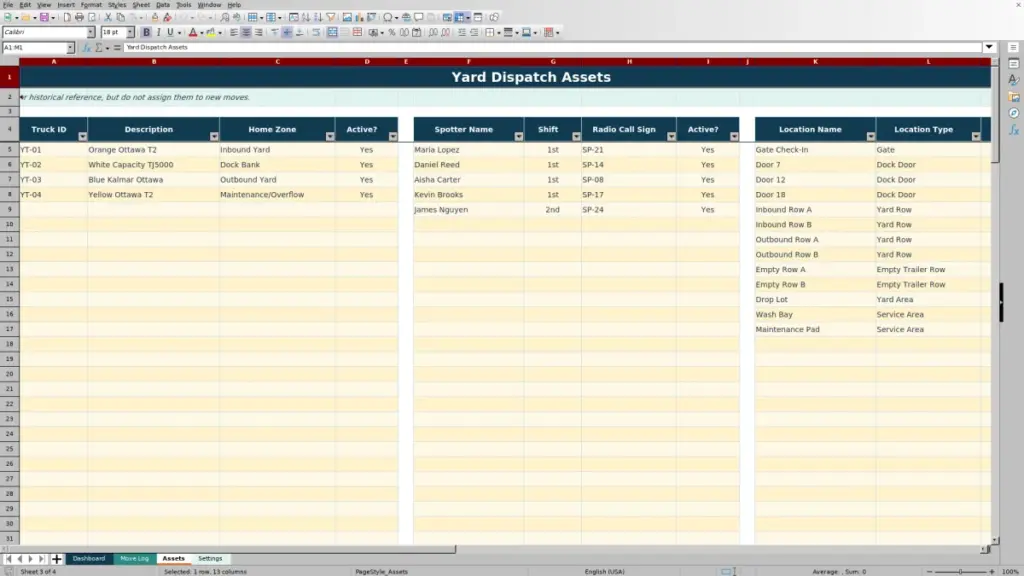
Task: Click the Clone Formatting paintbrush icon
Action: (155, 17)
